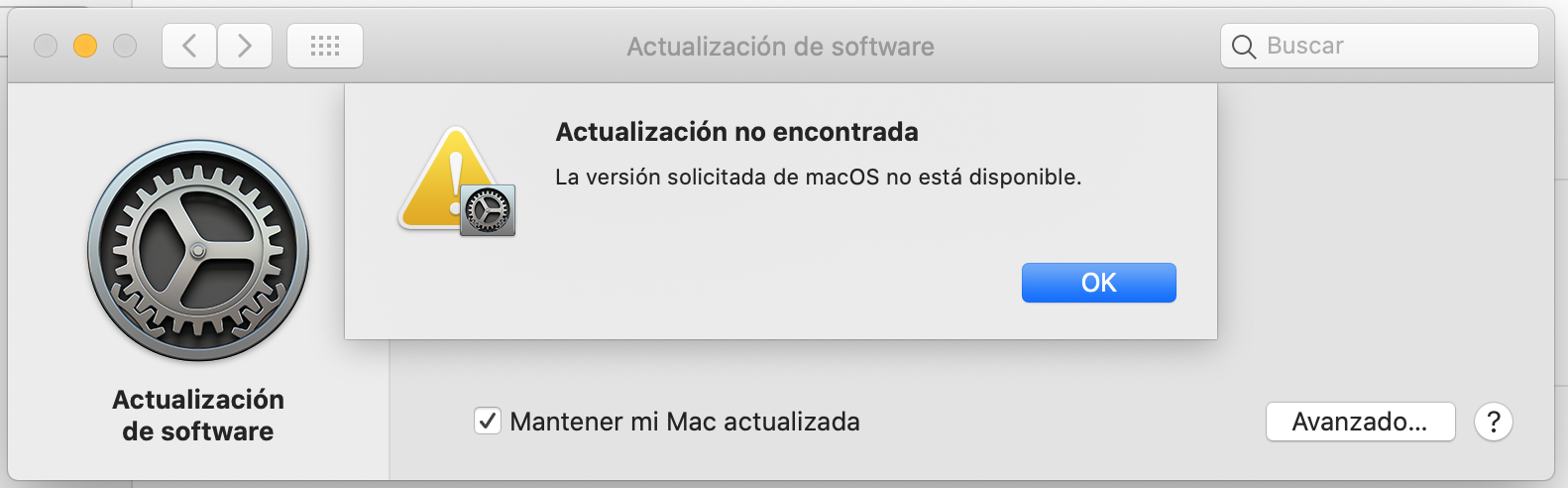1568x488 pixels.
Task: Uncheck the Mantener mi Mac actualizada checkbox
Action: pos(488,422)
